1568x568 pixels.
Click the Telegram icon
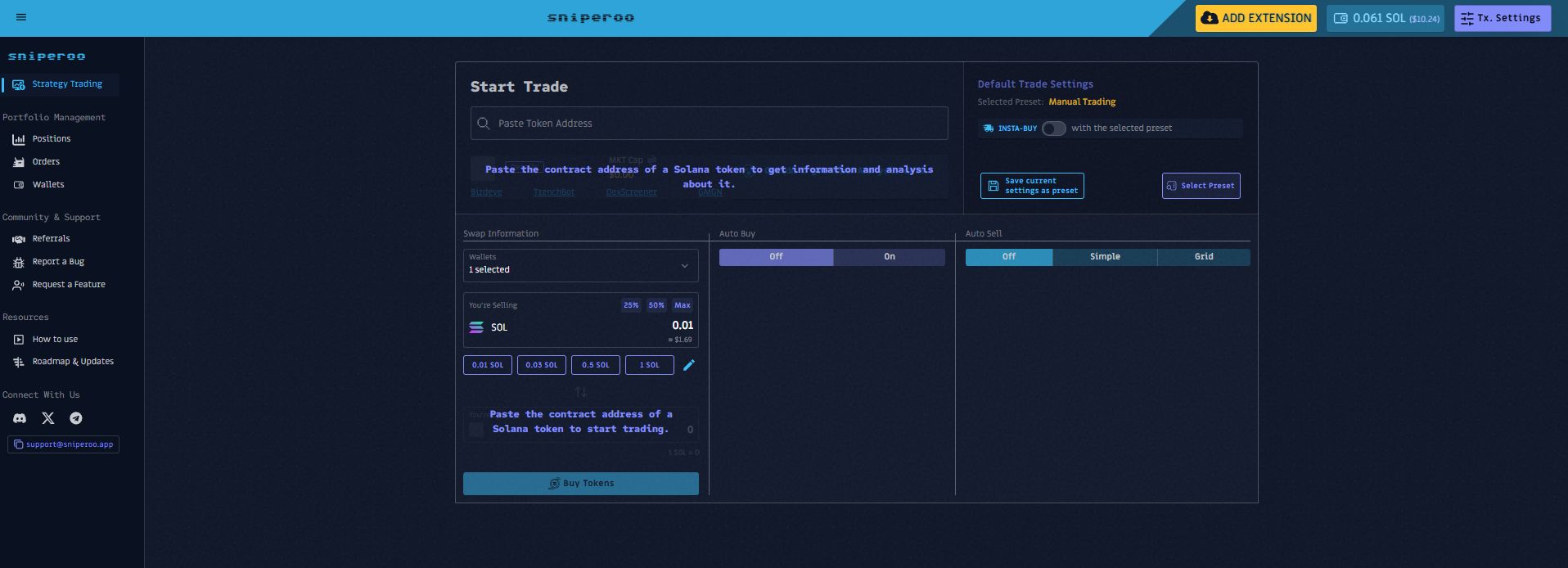[x=76, y=418]
